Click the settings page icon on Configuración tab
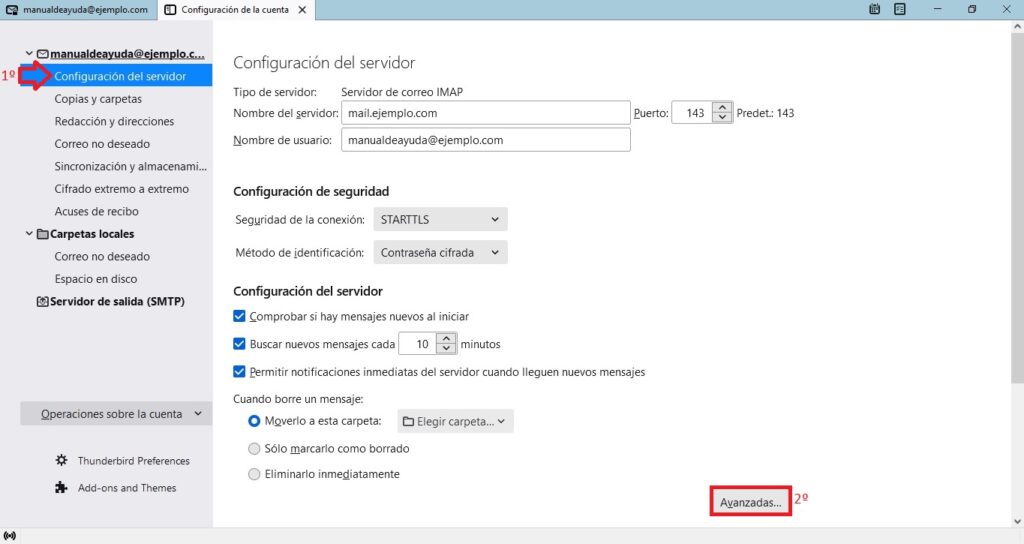The height and width of the screenshot is (544, 1024). 170,10
